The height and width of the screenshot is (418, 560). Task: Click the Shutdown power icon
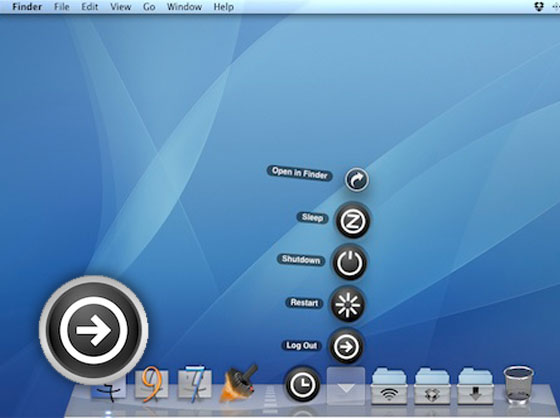pyautogui.click(x=350, y=263)
